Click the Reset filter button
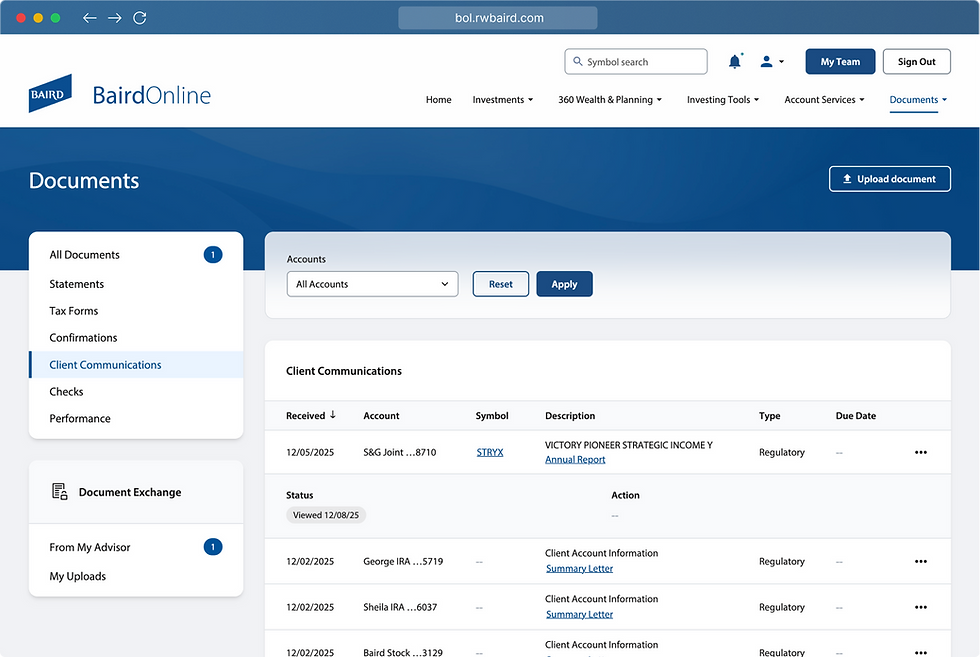 tap(501, 284)
